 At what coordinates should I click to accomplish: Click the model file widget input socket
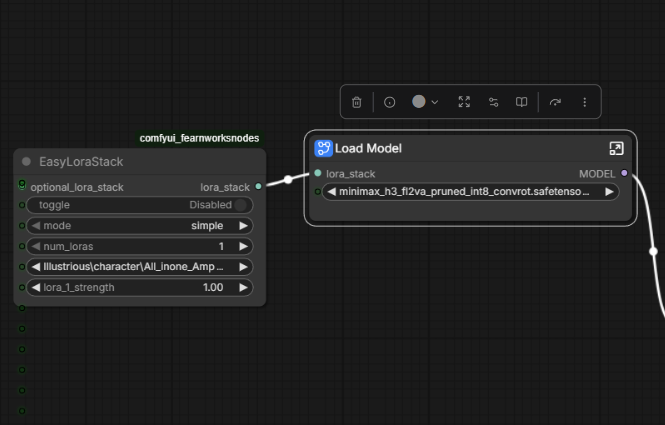318,192
